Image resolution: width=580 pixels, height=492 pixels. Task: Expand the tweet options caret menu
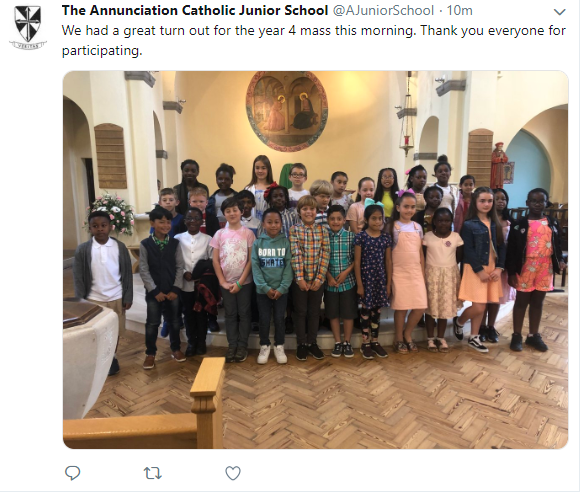pos(559,12)
